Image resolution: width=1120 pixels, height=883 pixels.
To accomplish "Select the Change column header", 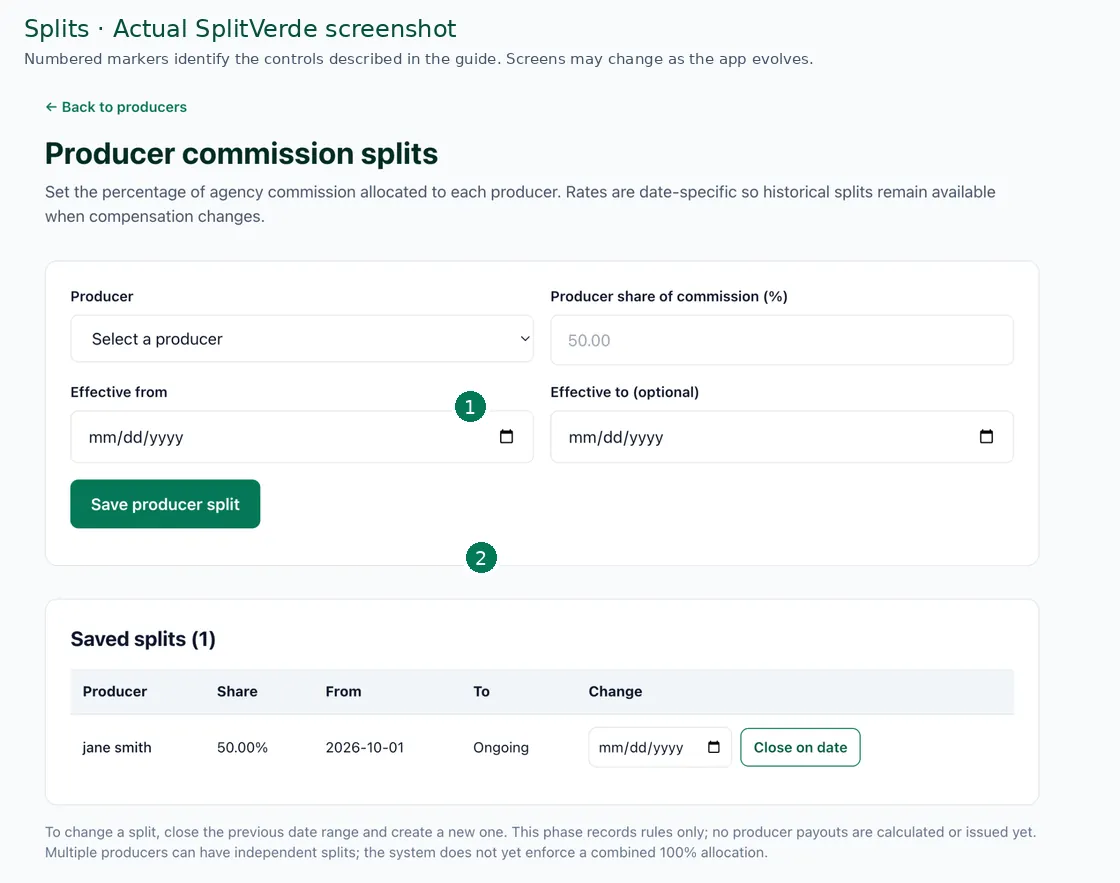I will click(x=615, y=692).
